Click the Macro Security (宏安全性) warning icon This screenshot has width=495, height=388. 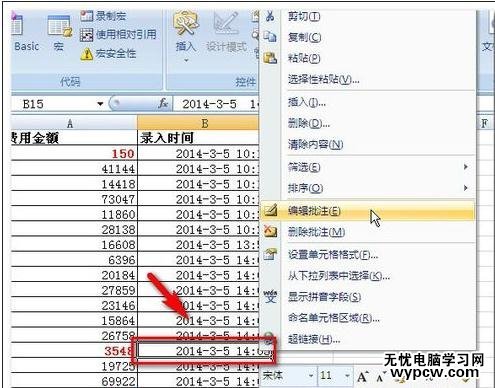point(86,54)
